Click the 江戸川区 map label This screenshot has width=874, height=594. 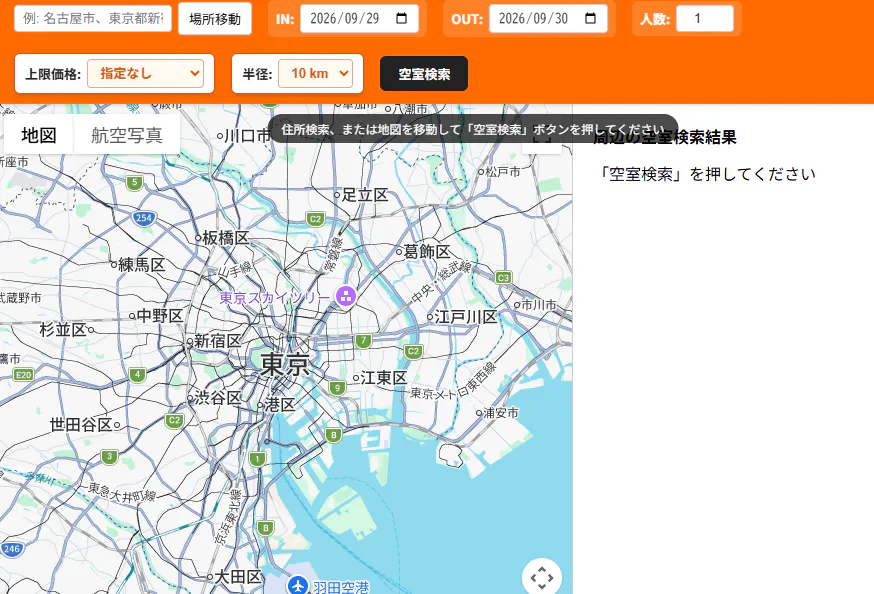pos(465,317)
